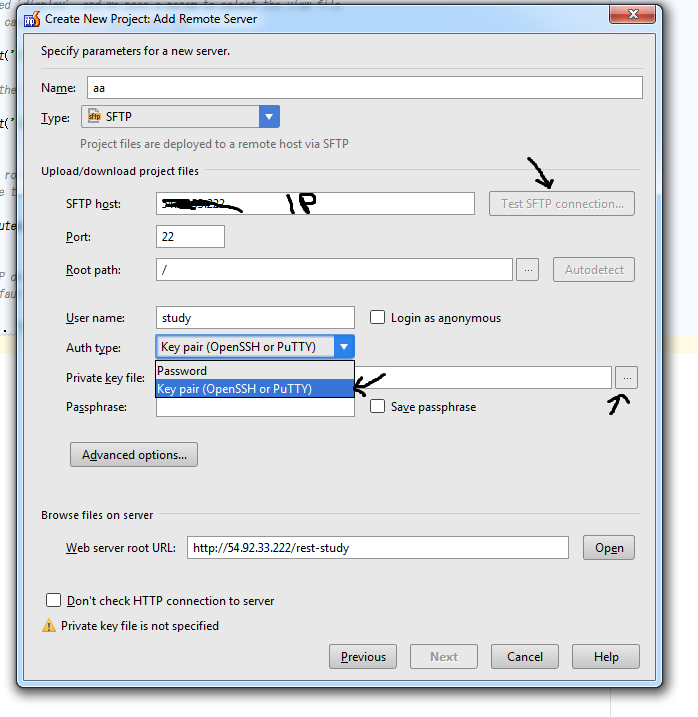Click 'Private key file is not specified' text
The image size is (698, 717).
pyautogui.click(x=140, y=626)
